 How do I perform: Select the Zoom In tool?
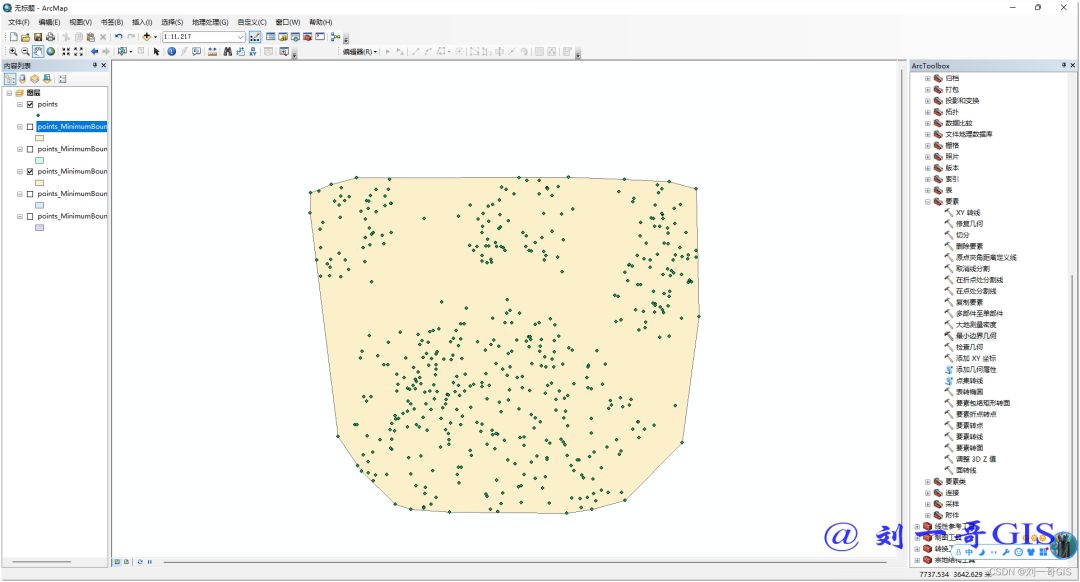click(13, 52)
